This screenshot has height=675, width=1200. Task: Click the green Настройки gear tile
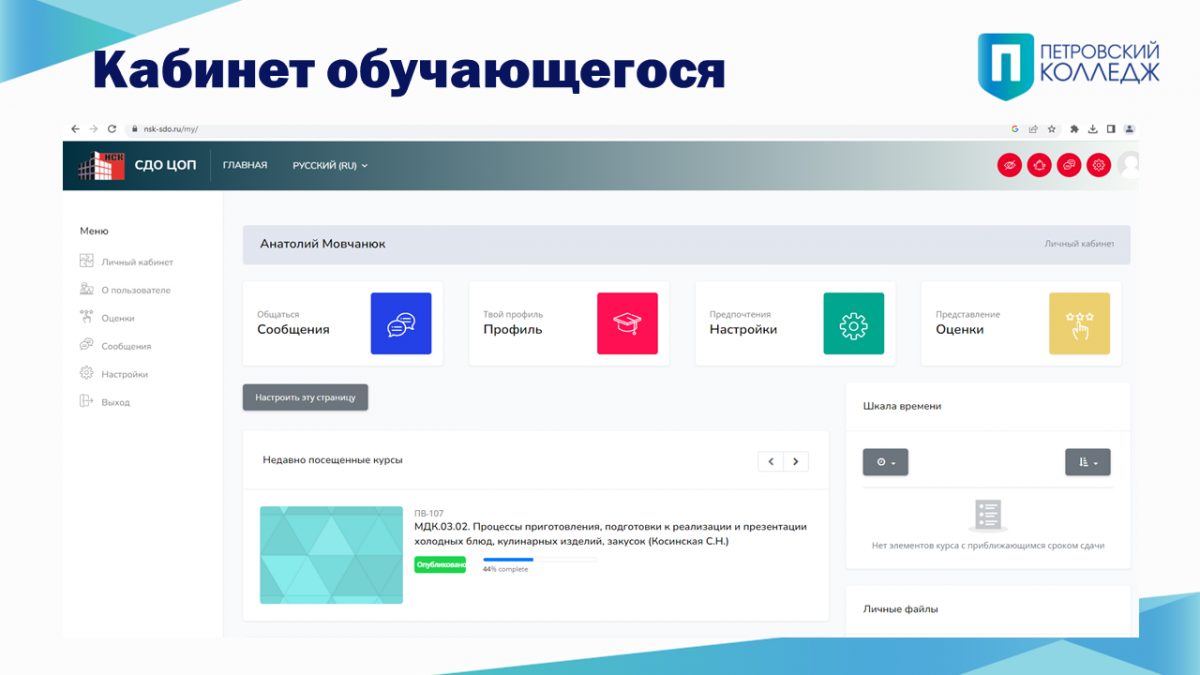coord(853,323)
